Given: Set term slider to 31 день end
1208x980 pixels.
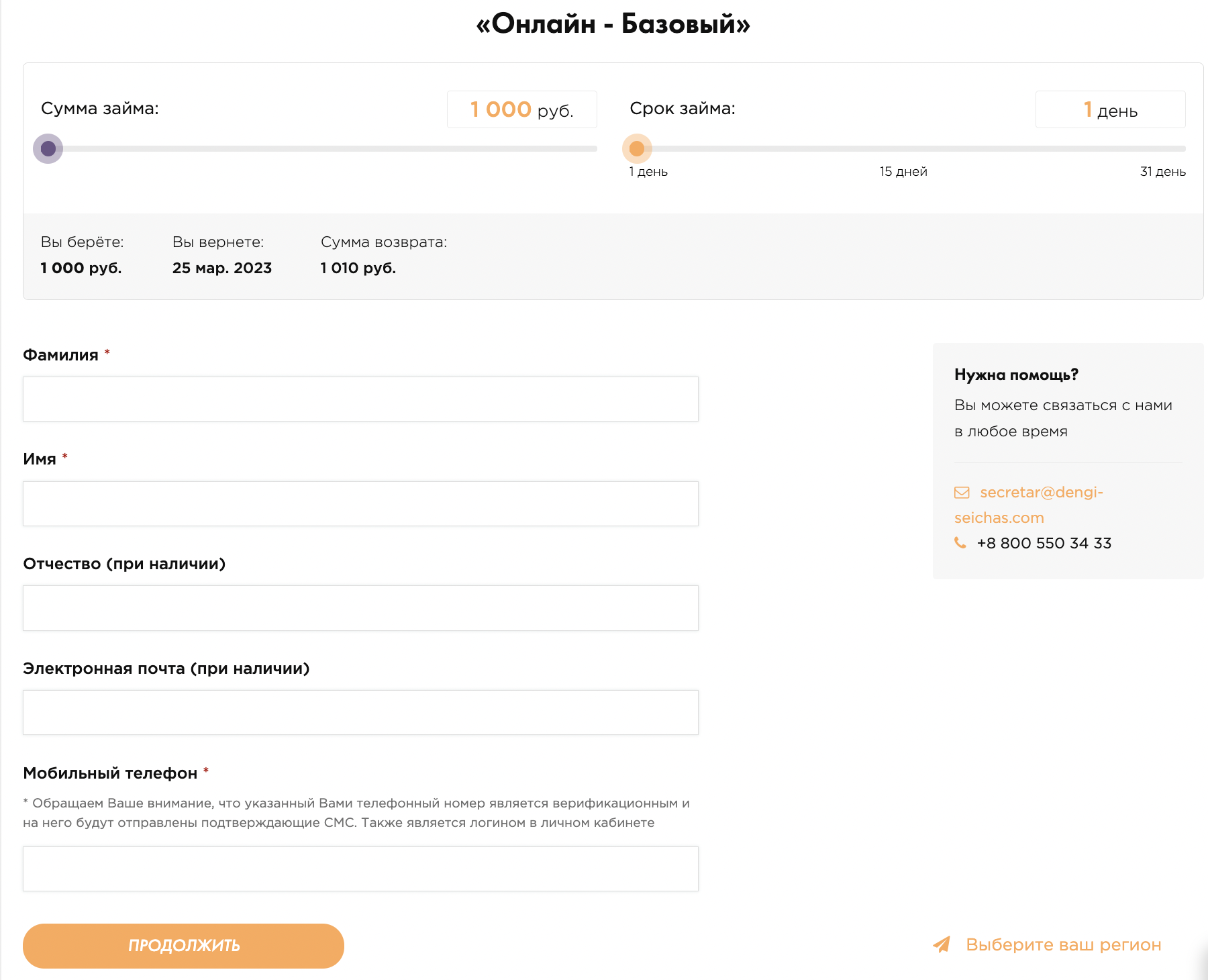Looking at the screenshot, I should (x=1182, y=148).
